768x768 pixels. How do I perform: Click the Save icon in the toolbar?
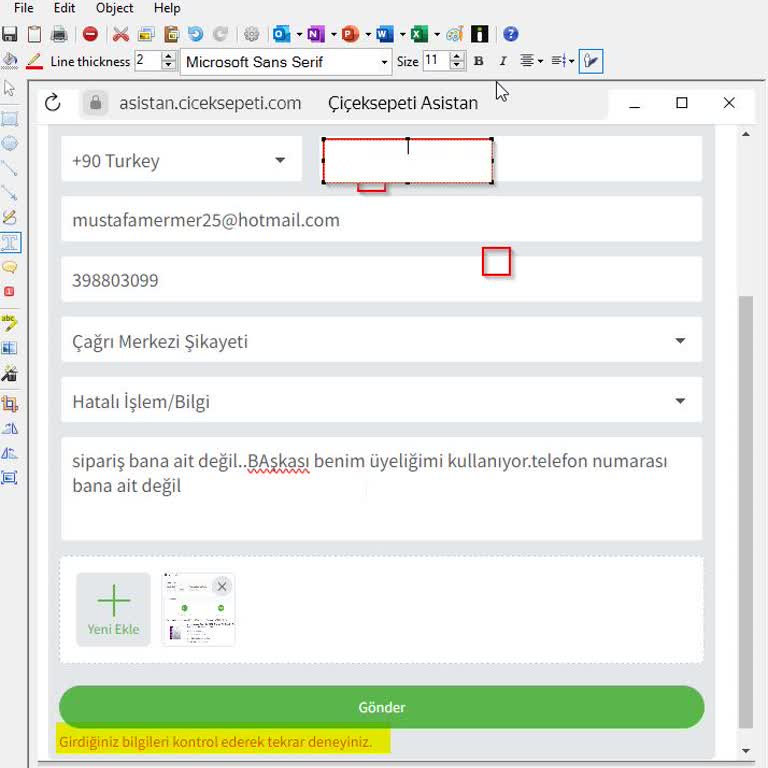coord(9,34)
